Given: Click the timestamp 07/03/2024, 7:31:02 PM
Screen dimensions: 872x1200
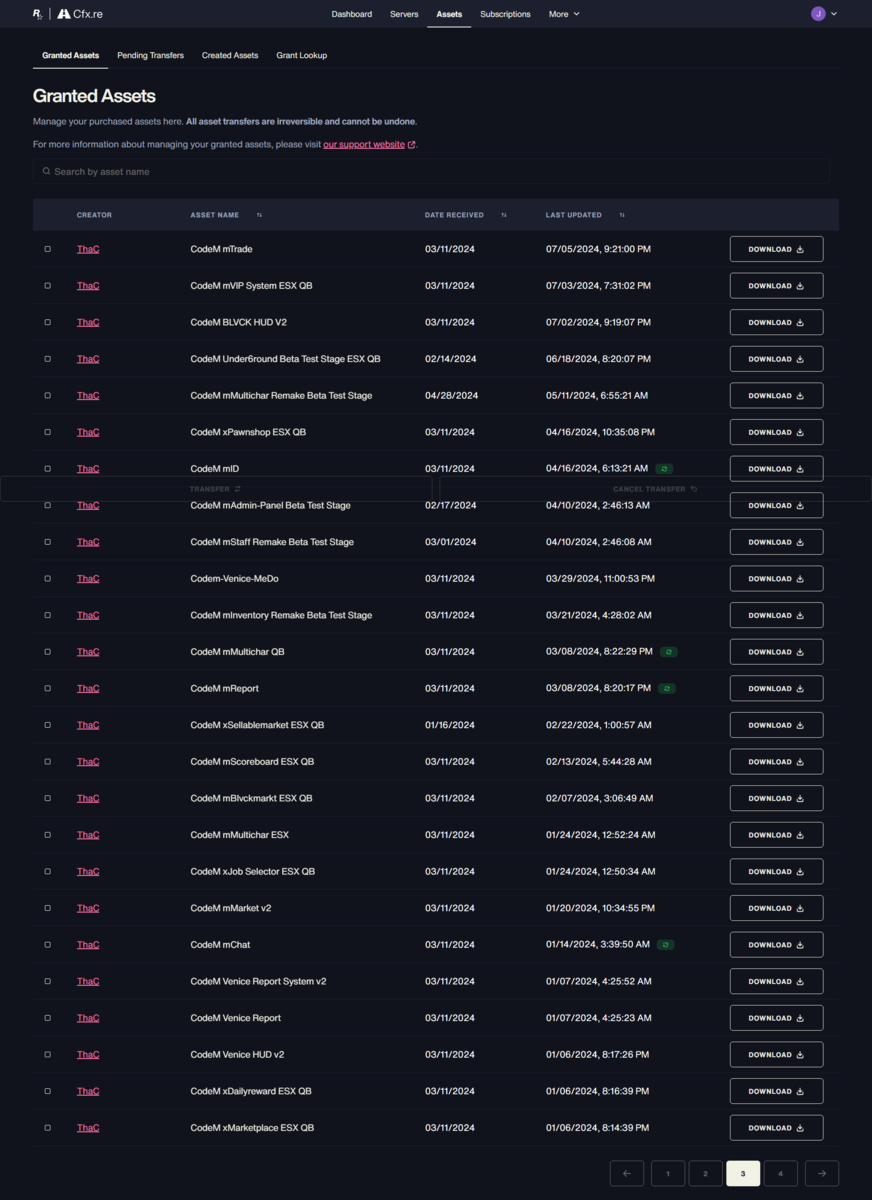Looking at the screenshot, I should (x=598, y=286).
